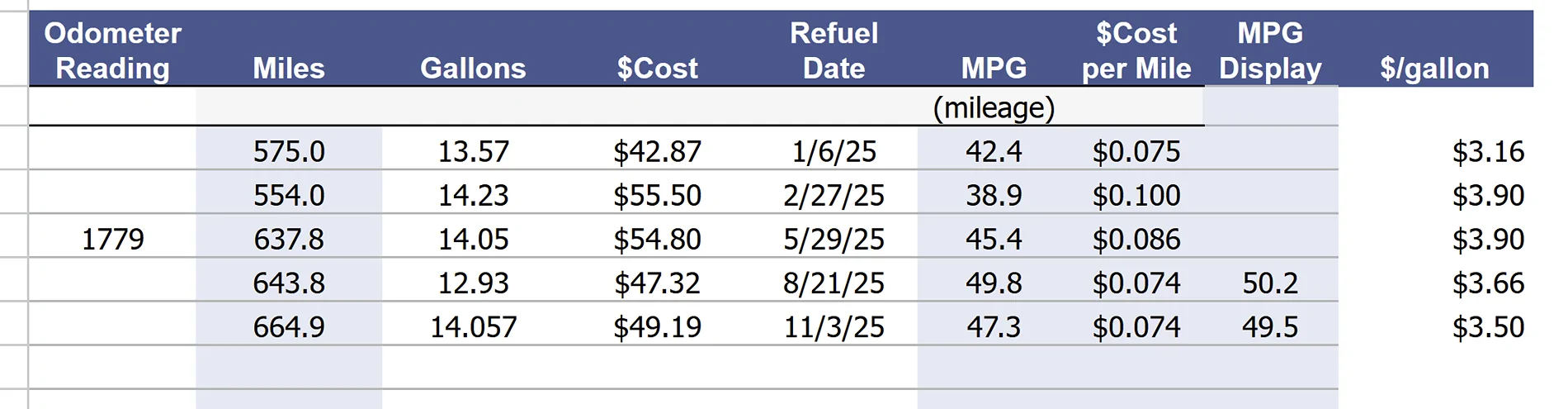1568x409 pixels.
Task: Select the Gallons column header
Action: click(473, 50)
